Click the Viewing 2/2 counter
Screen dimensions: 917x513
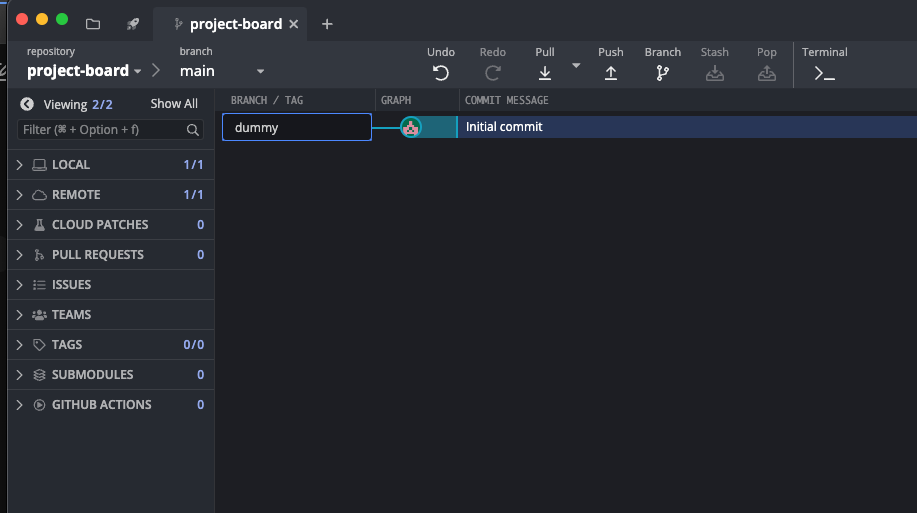pyautogui.click(x=78, y=104)
